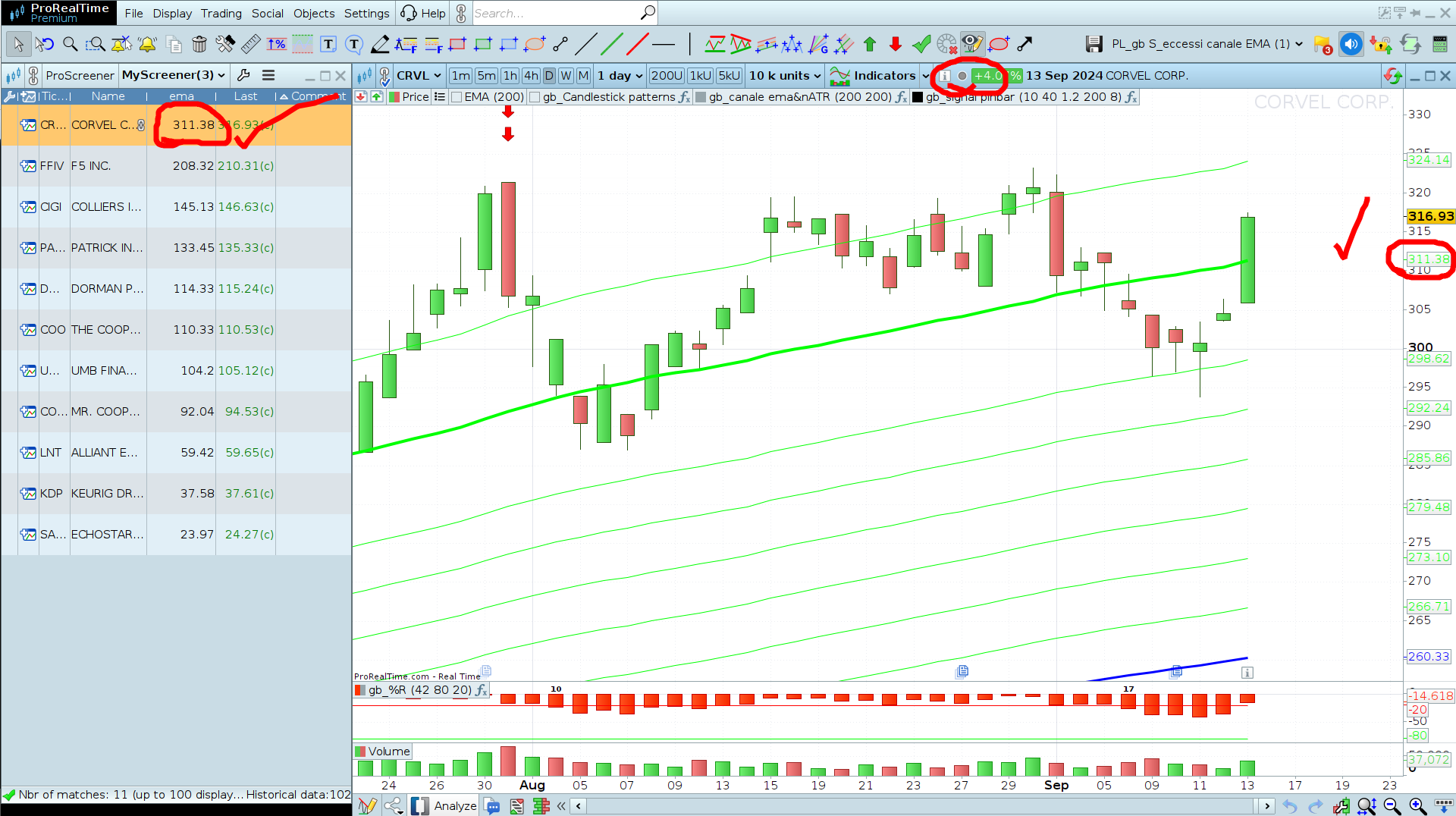Image resolution: width=1456 pixels, height=816 pixels.
Task: Draw a red rectangle shape
Action: (x=457, y=44)
